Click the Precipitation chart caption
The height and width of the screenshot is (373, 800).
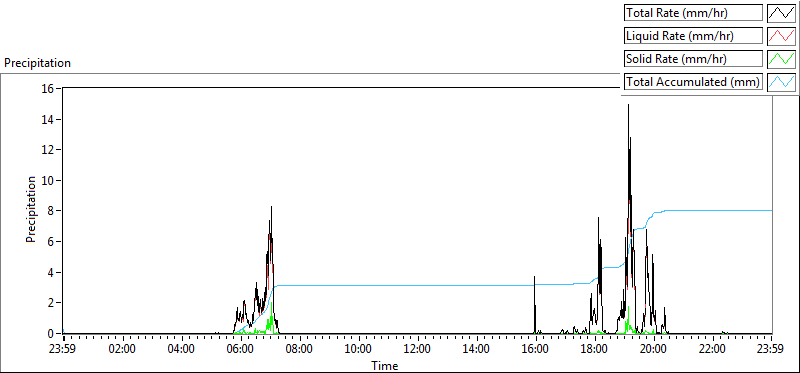click(x=37, y=63)
